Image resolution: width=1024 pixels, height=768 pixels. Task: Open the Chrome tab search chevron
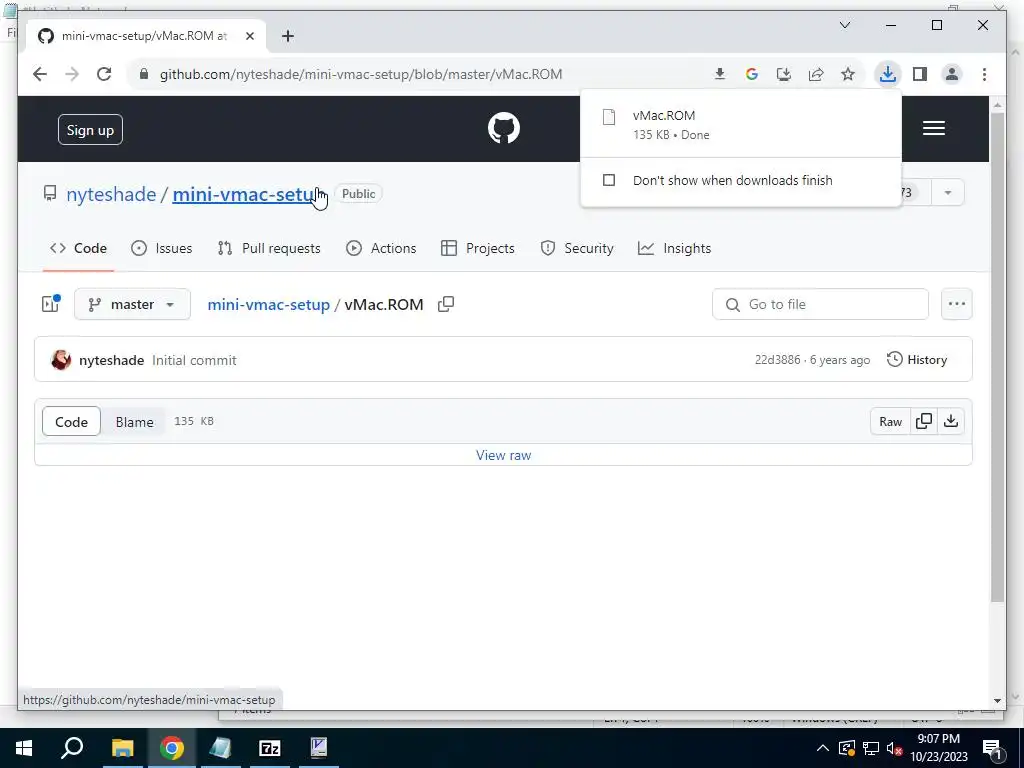[844, 25]
